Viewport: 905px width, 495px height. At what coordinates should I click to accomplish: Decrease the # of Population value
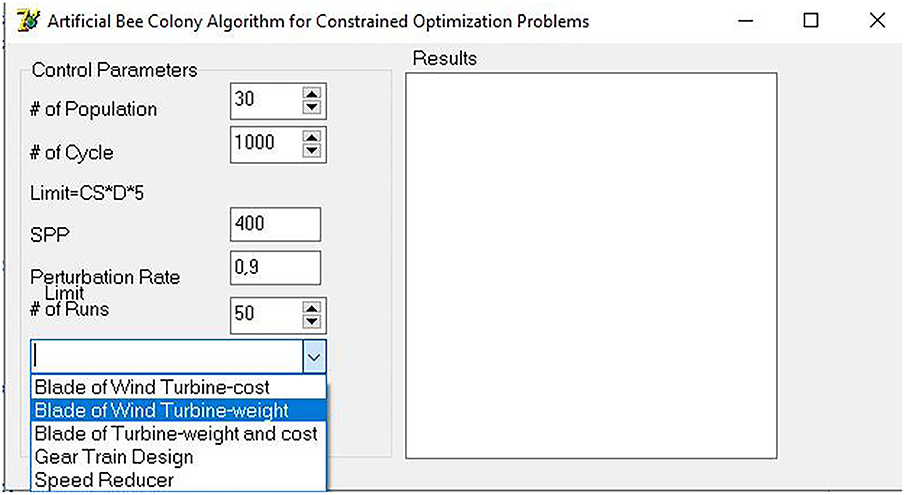click(312, 108)
